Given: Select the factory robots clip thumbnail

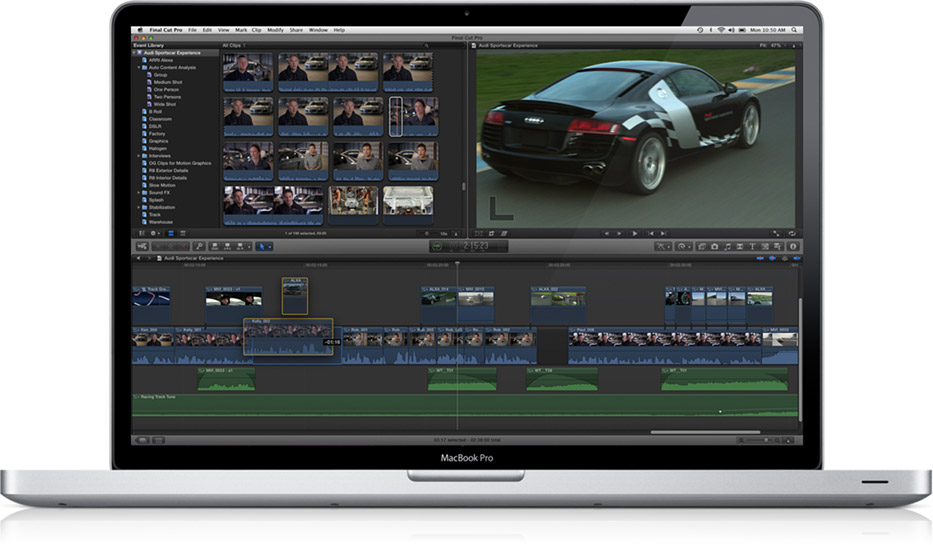Looking at the screenshot, I should point(353,200).
